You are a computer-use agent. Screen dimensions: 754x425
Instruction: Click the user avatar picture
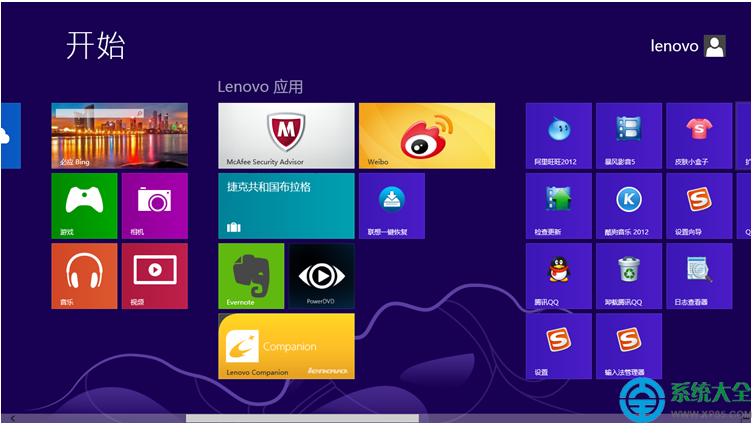[715, 46]
